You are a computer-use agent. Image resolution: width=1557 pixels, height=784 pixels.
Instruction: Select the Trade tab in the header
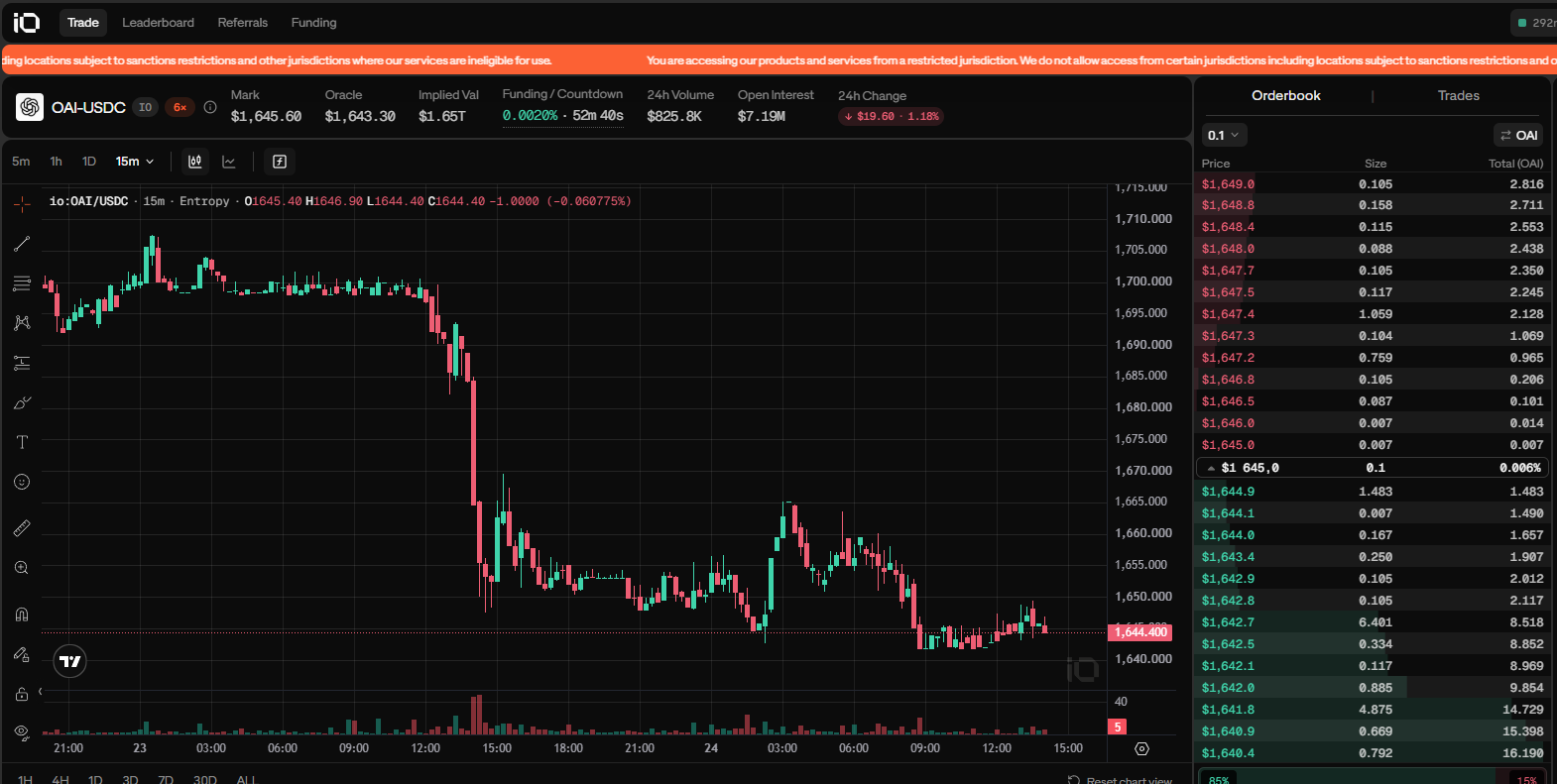(83, 22)
